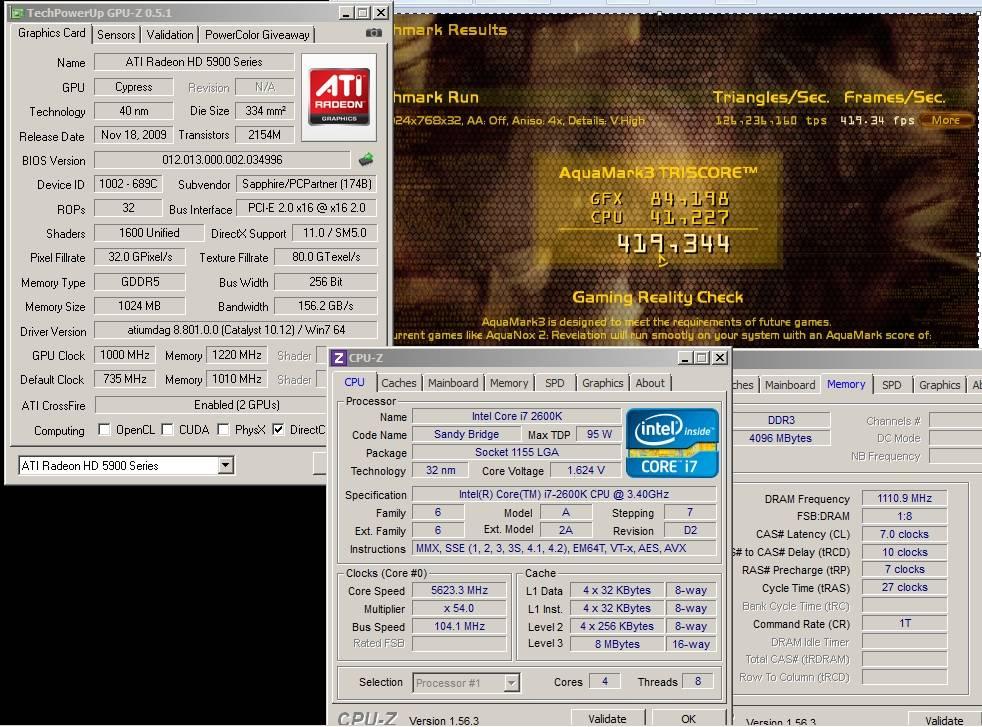Click the OK button in CPU-Z
The image size is (982, 727).
click(688, 718)
